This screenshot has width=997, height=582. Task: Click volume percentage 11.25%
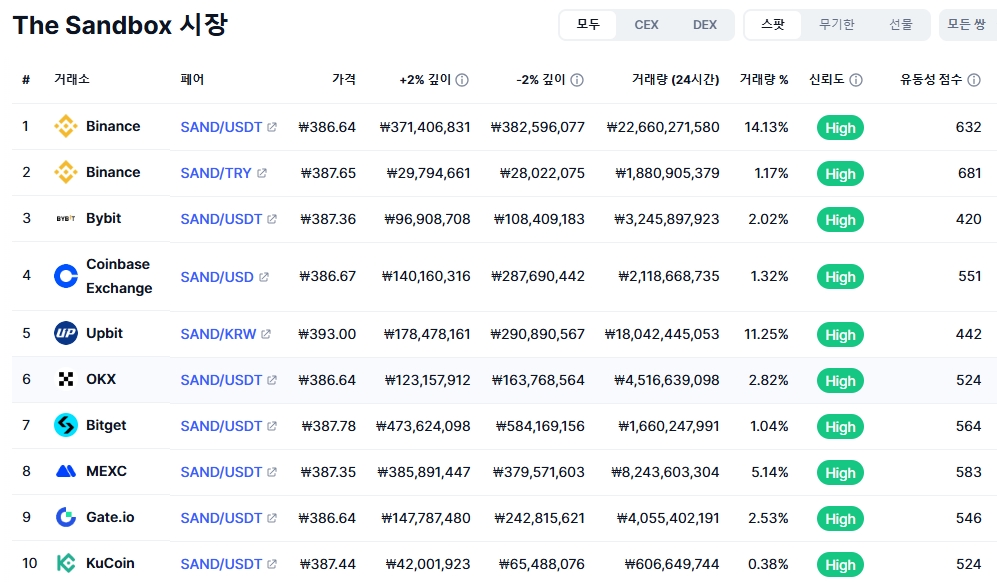pyautogui.click(x=766, y=334)
